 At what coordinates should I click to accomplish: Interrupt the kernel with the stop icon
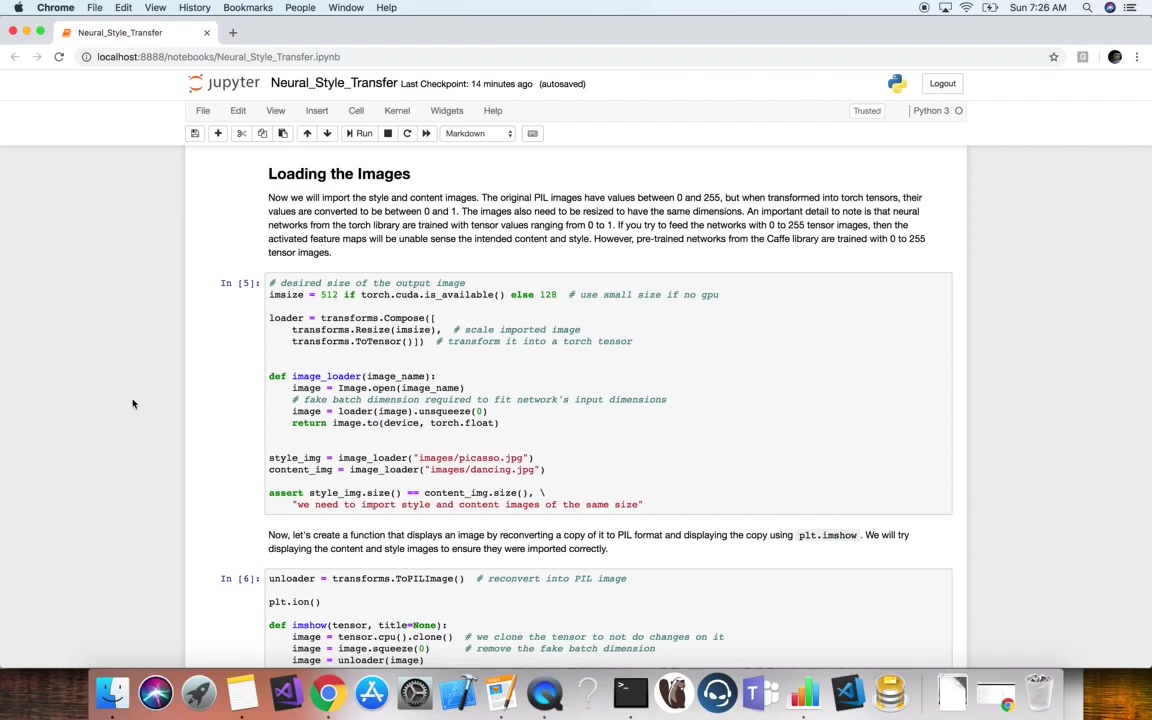388,134
